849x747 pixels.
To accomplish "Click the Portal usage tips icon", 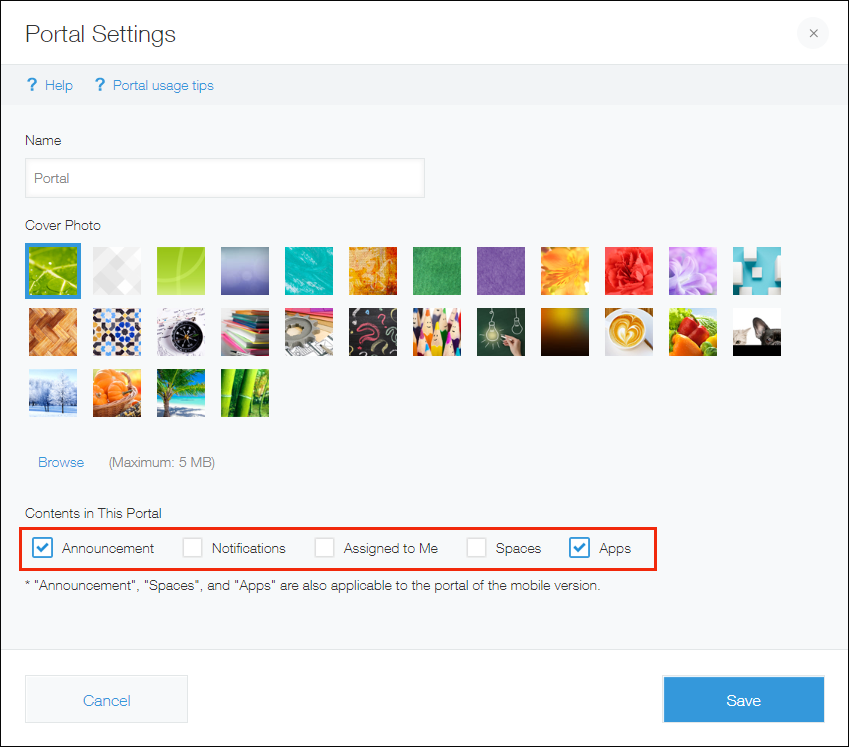I will click(100, 85).
